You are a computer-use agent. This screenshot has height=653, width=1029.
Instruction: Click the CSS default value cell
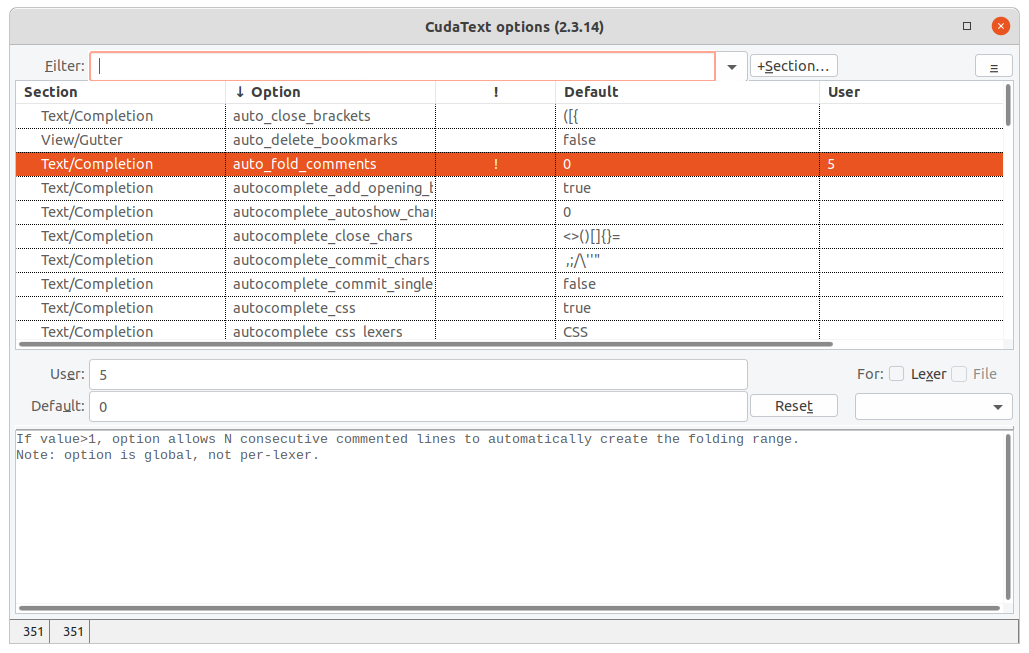(687, 331)
